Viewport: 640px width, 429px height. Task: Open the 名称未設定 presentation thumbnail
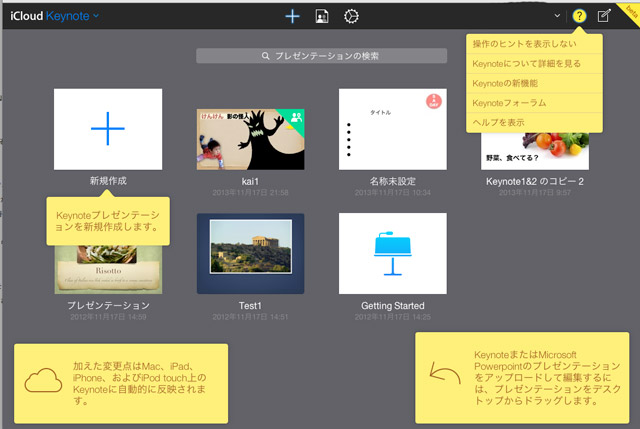pos(393,129)
